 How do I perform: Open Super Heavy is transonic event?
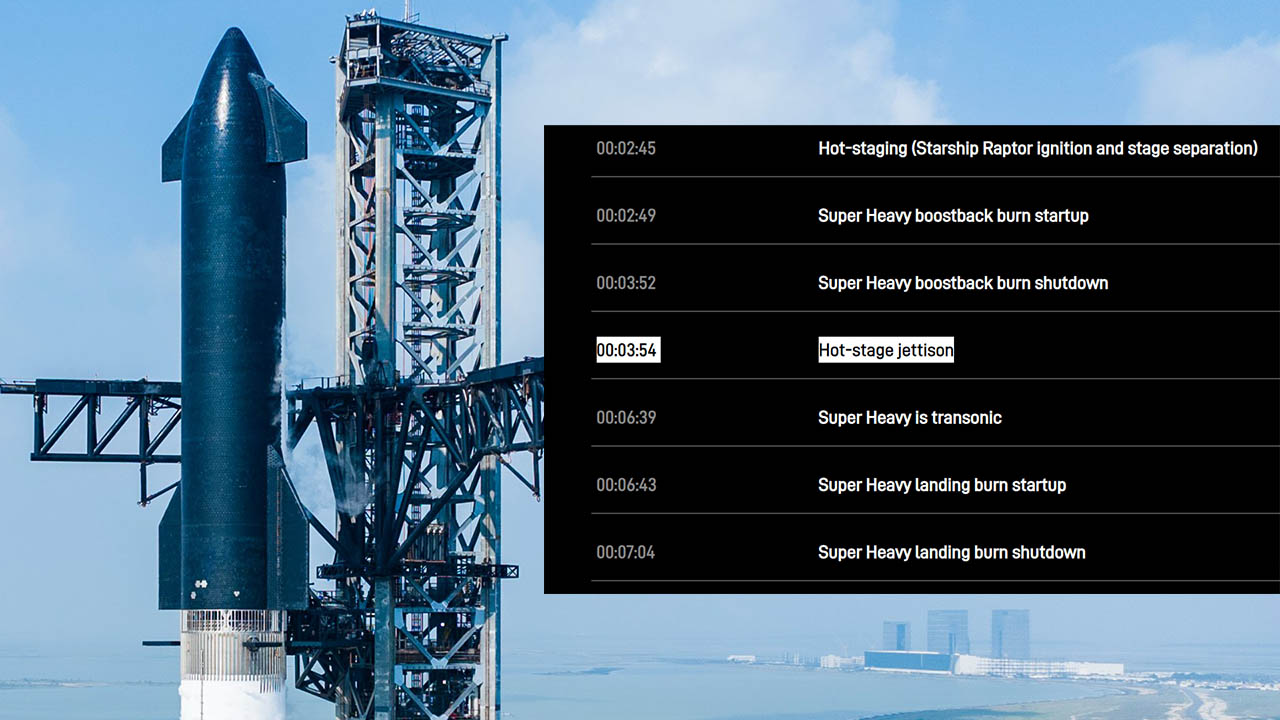(x=910, y=417)
